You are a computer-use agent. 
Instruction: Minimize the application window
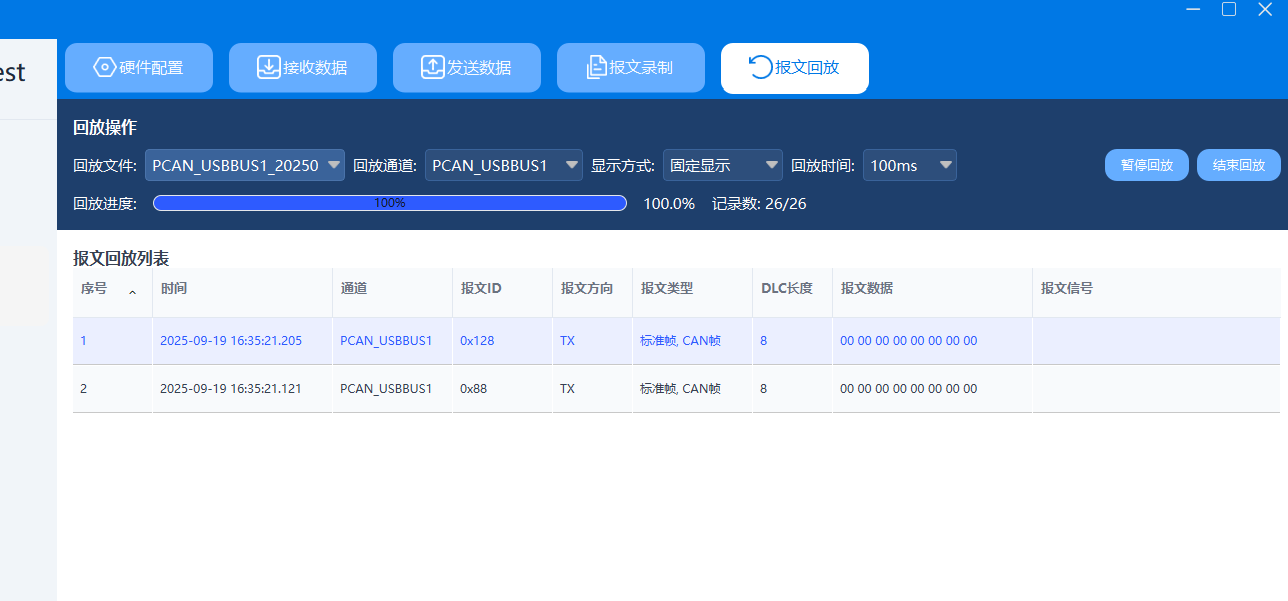pos(1193,9)
